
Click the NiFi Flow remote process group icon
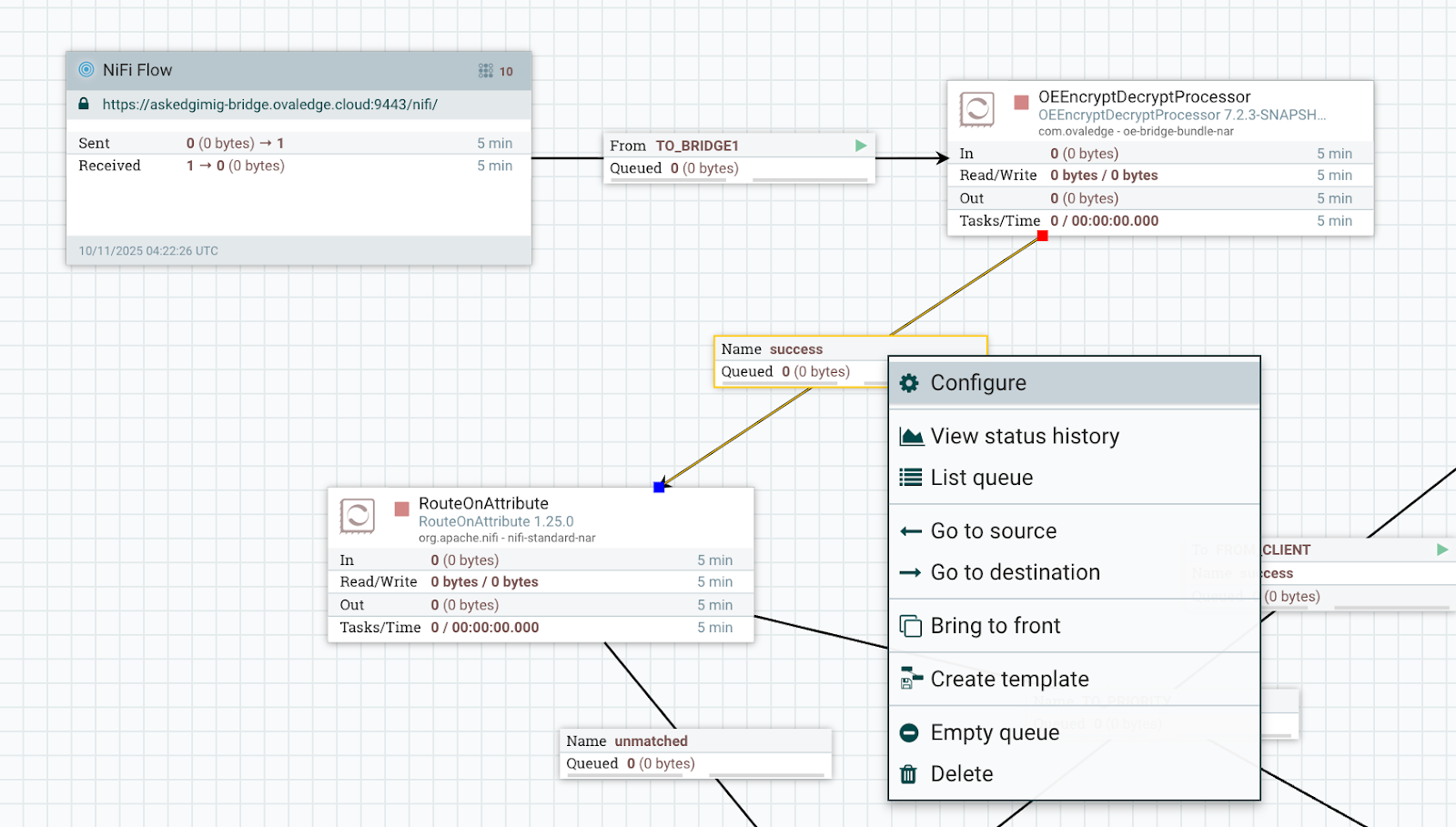click(x=86, y=70)
